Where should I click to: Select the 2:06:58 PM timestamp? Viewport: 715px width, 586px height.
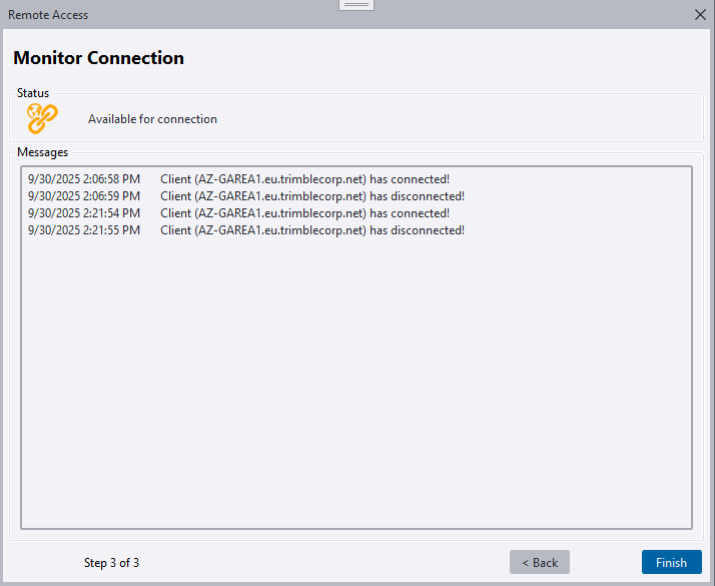[x=84, y=179]
